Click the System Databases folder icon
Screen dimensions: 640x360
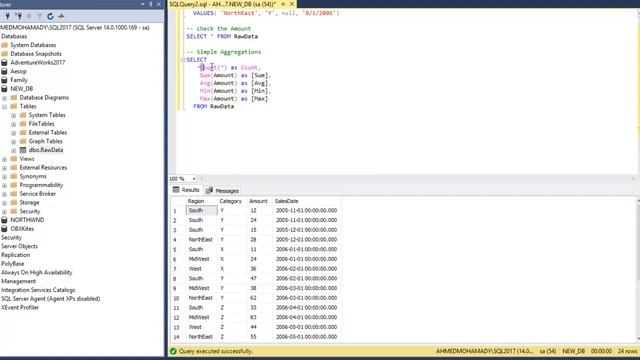point(4,45)
